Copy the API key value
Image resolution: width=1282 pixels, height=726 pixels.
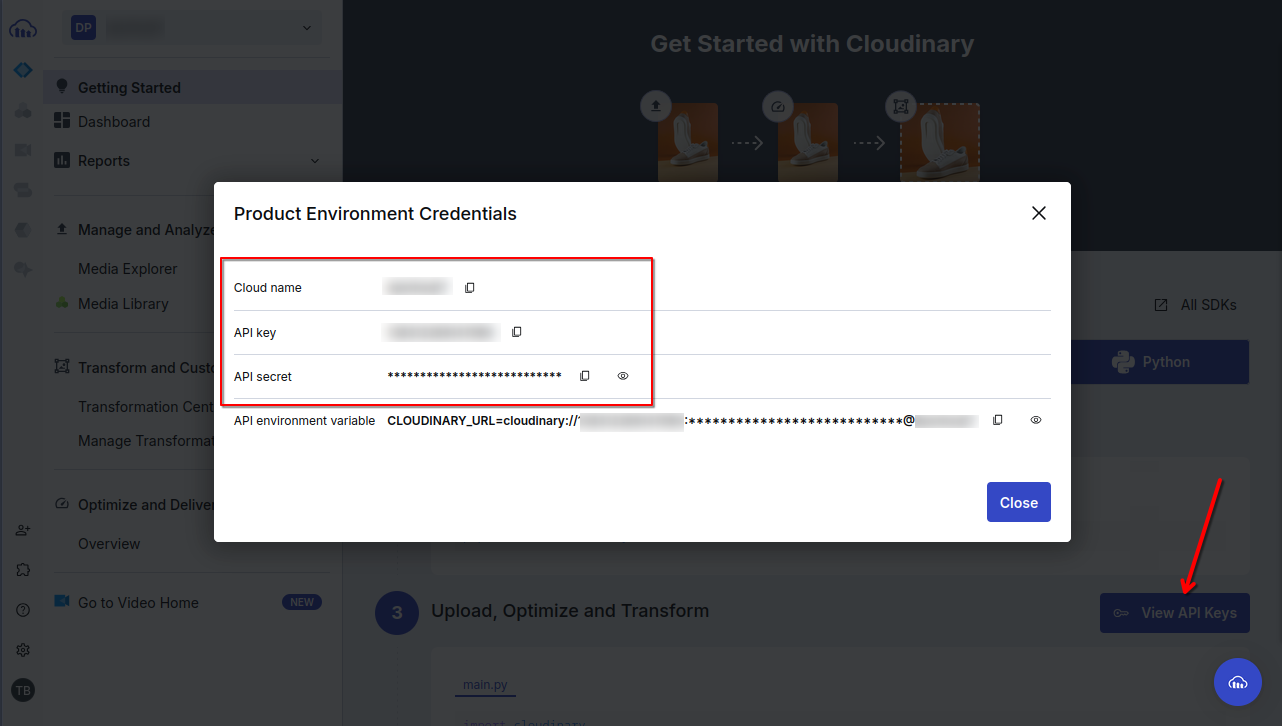(x=517, y=332)
